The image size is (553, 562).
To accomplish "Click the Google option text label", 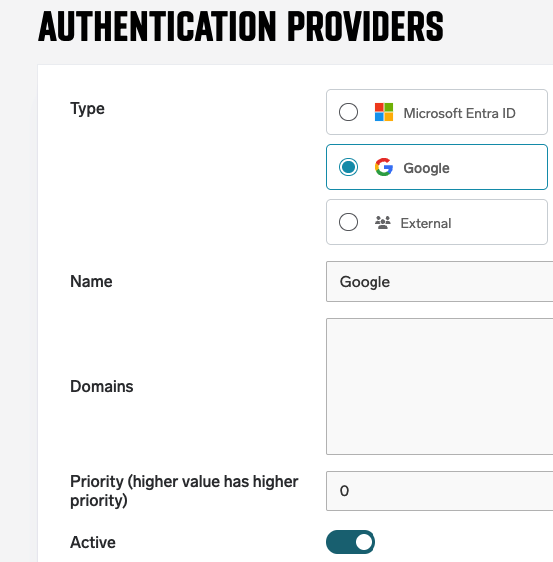I will tap(426, 168).
